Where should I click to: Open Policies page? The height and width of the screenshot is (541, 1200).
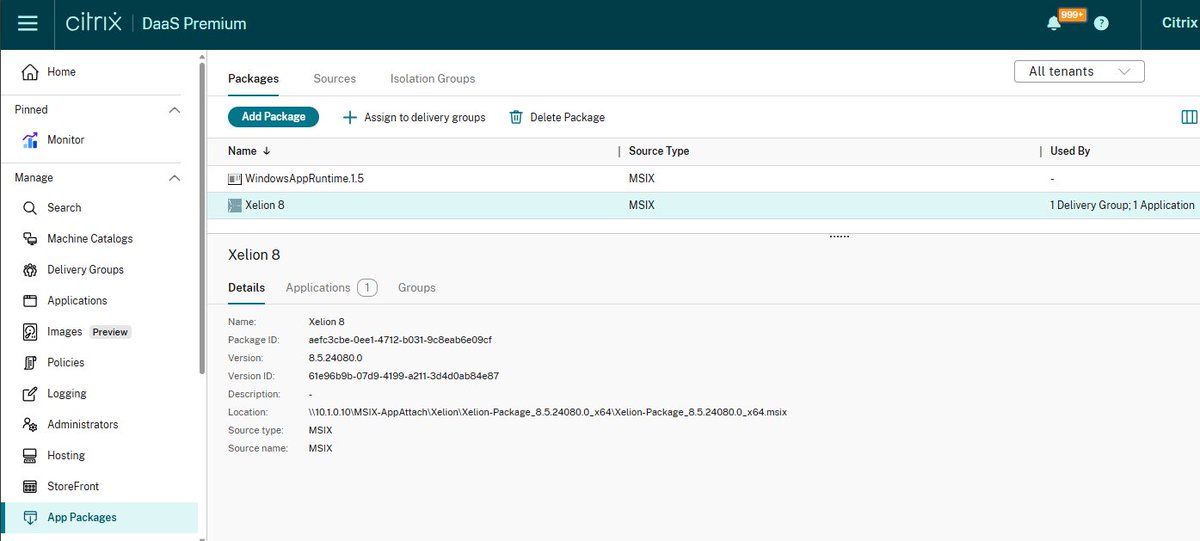pyautogui.click(x=66, y=363)
